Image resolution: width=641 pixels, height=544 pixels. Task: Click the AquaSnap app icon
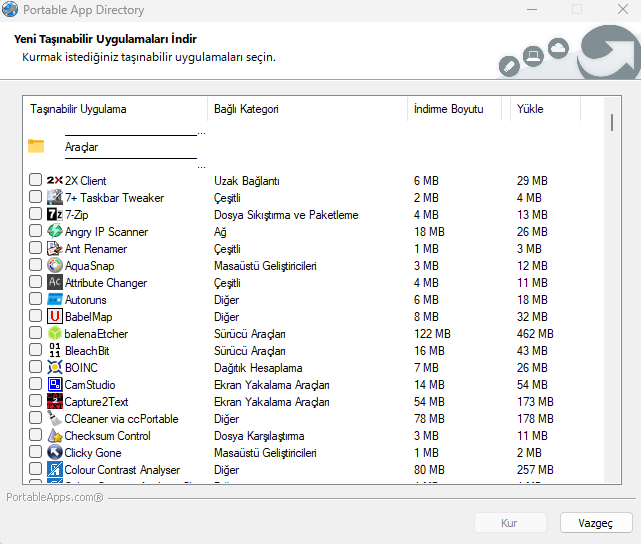[x=54, y=266]
